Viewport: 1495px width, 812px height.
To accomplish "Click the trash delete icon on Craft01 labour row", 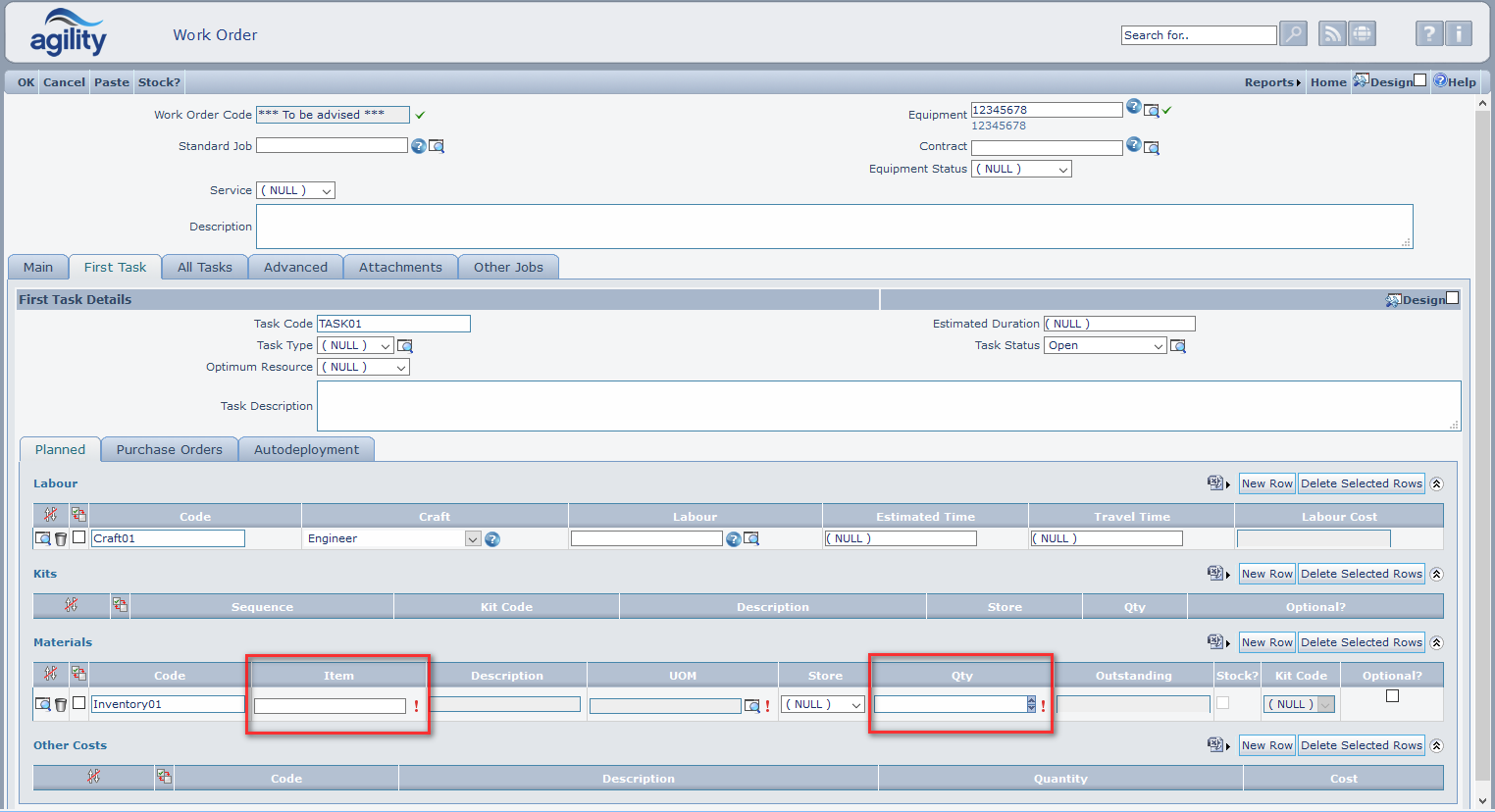I will pyautogui.click(x=60, y=537).
